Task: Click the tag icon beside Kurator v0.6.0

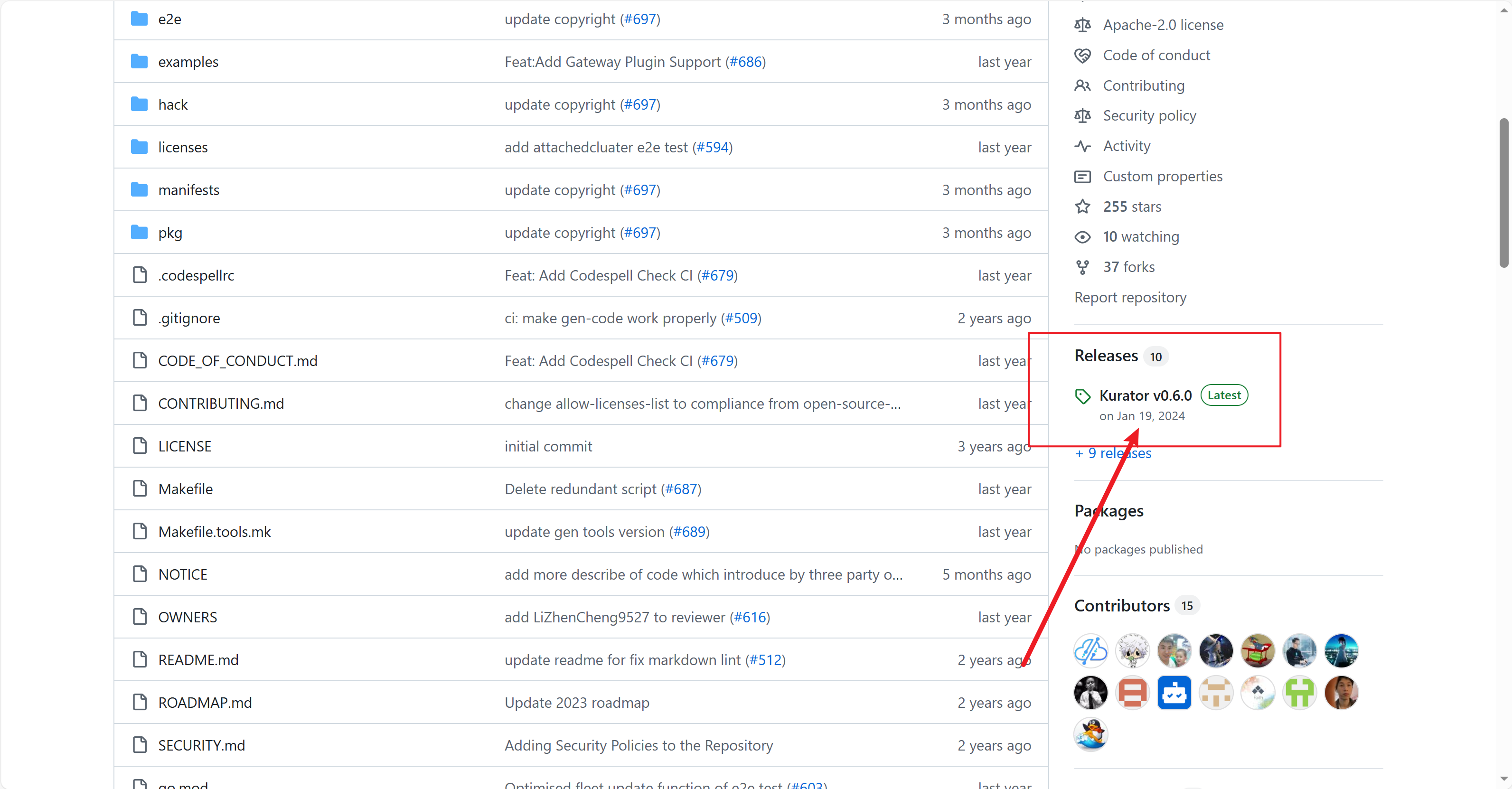Action: [1082, 396]
